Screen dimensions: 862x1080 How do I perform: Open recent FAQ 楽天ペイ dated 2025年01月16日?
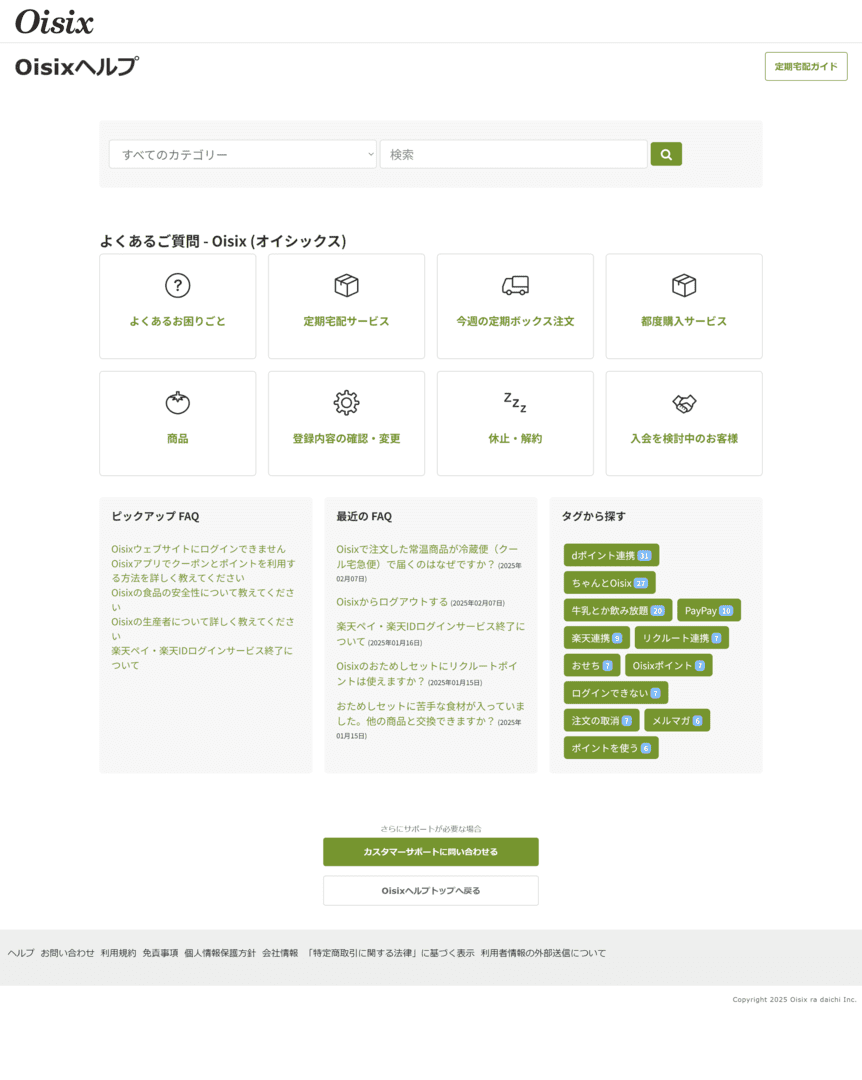pos(430,634)
